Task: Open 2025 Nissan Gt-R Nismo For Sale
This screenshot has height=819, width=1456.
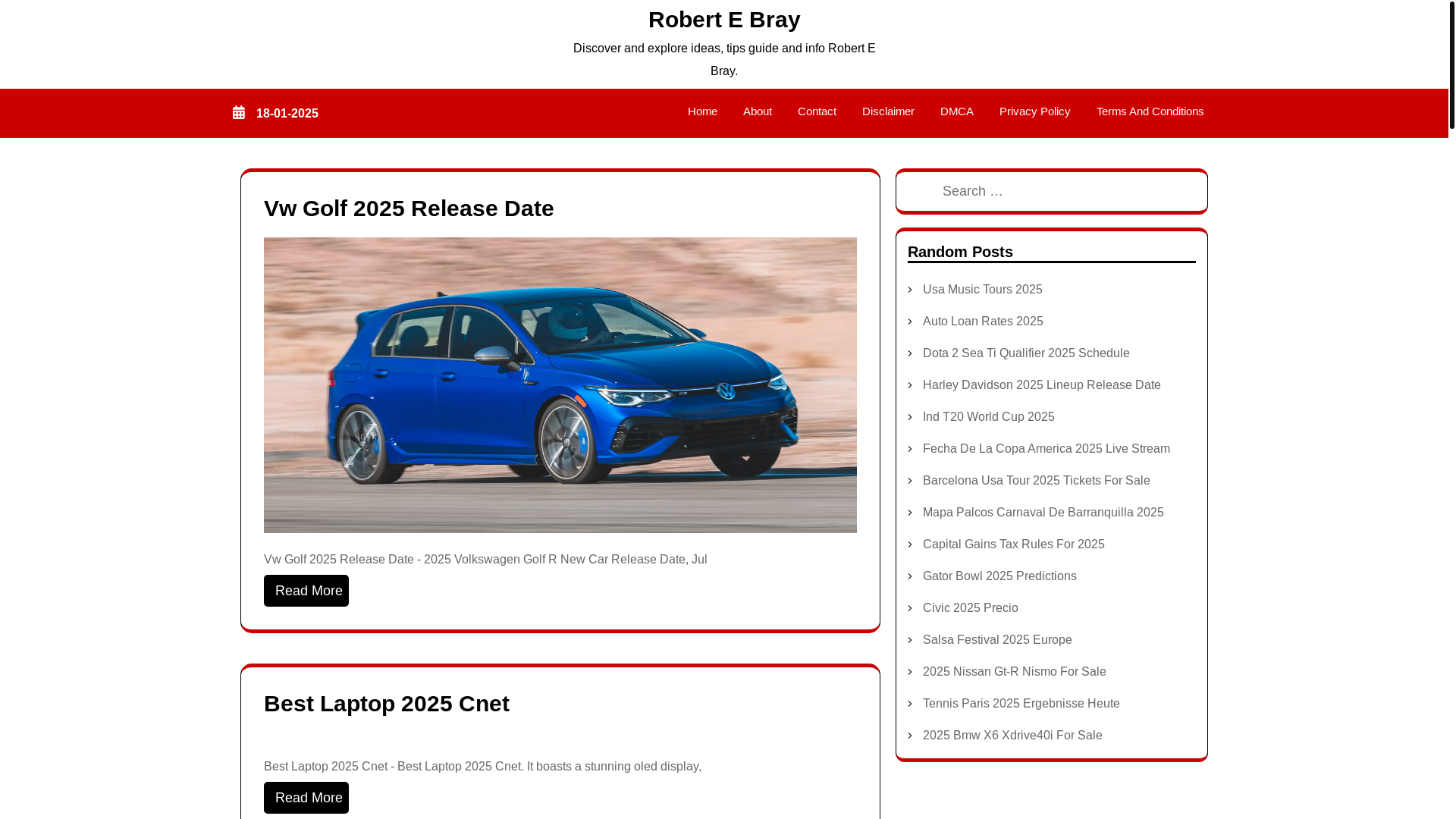Action: pyautogui.click(x=1014, y=672)
